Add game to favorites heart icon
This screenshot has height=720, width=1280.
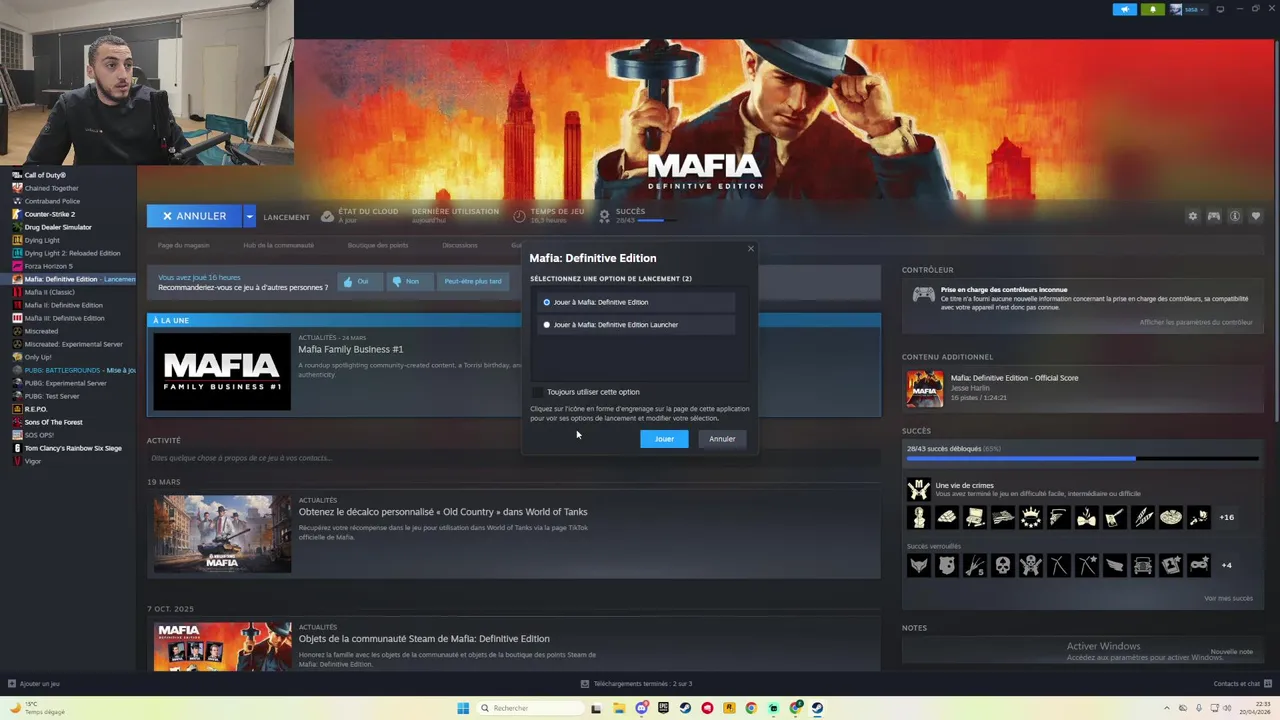(x=1256, y=216)
